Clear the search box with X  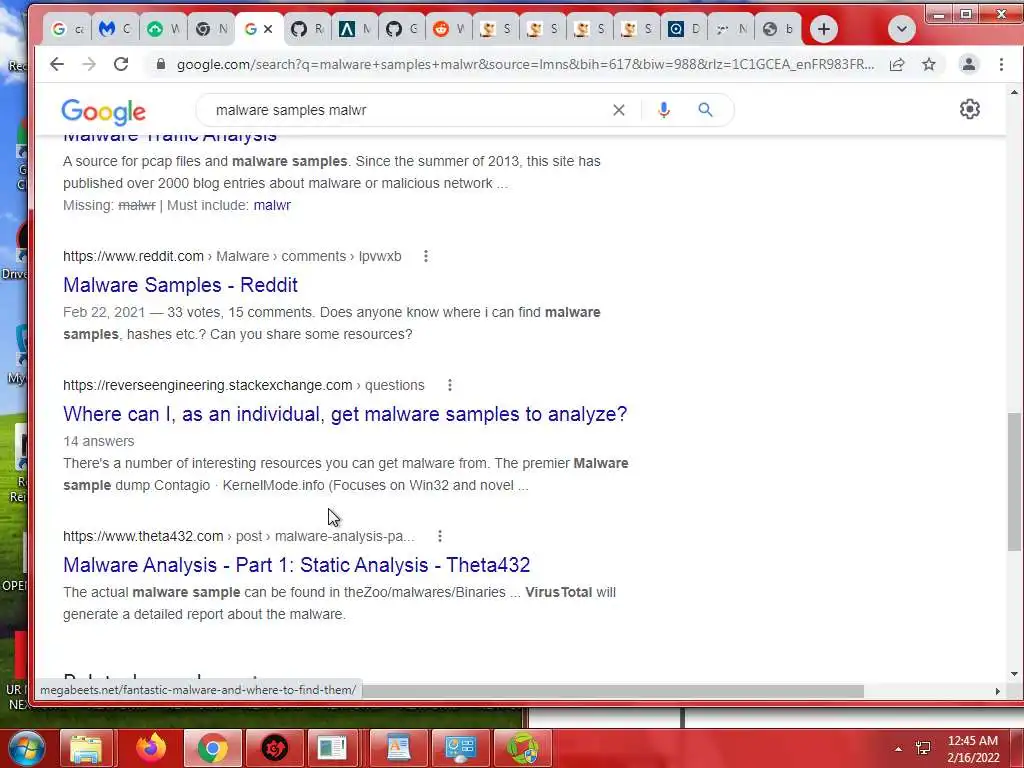point(618,110)
